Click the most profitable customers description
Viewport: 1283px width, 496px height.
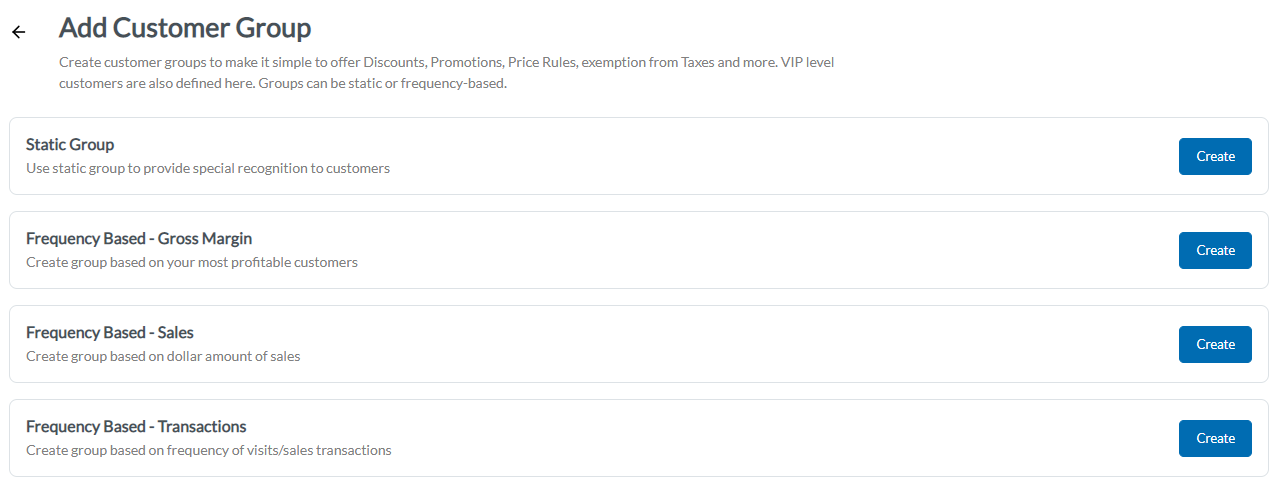pos(192,262)
